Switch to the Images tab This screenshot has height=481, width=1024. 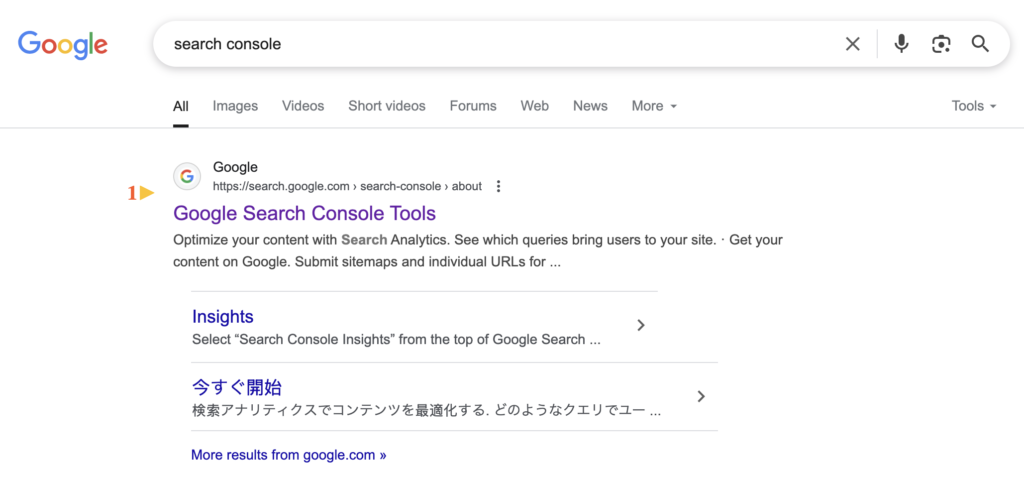pos(235,106)
